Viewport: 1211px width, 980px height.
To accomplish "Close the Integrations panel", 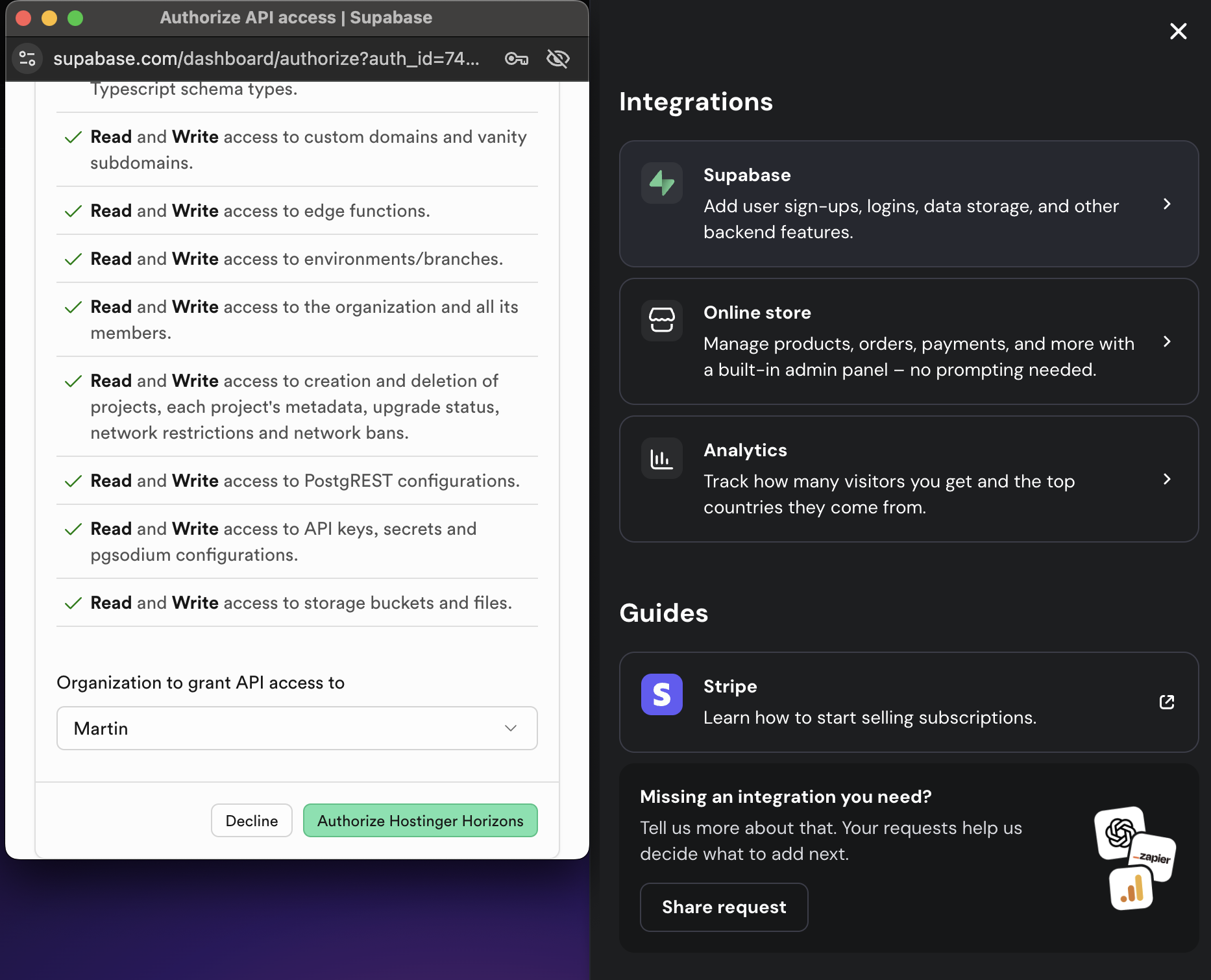I will click(1179, 31).
